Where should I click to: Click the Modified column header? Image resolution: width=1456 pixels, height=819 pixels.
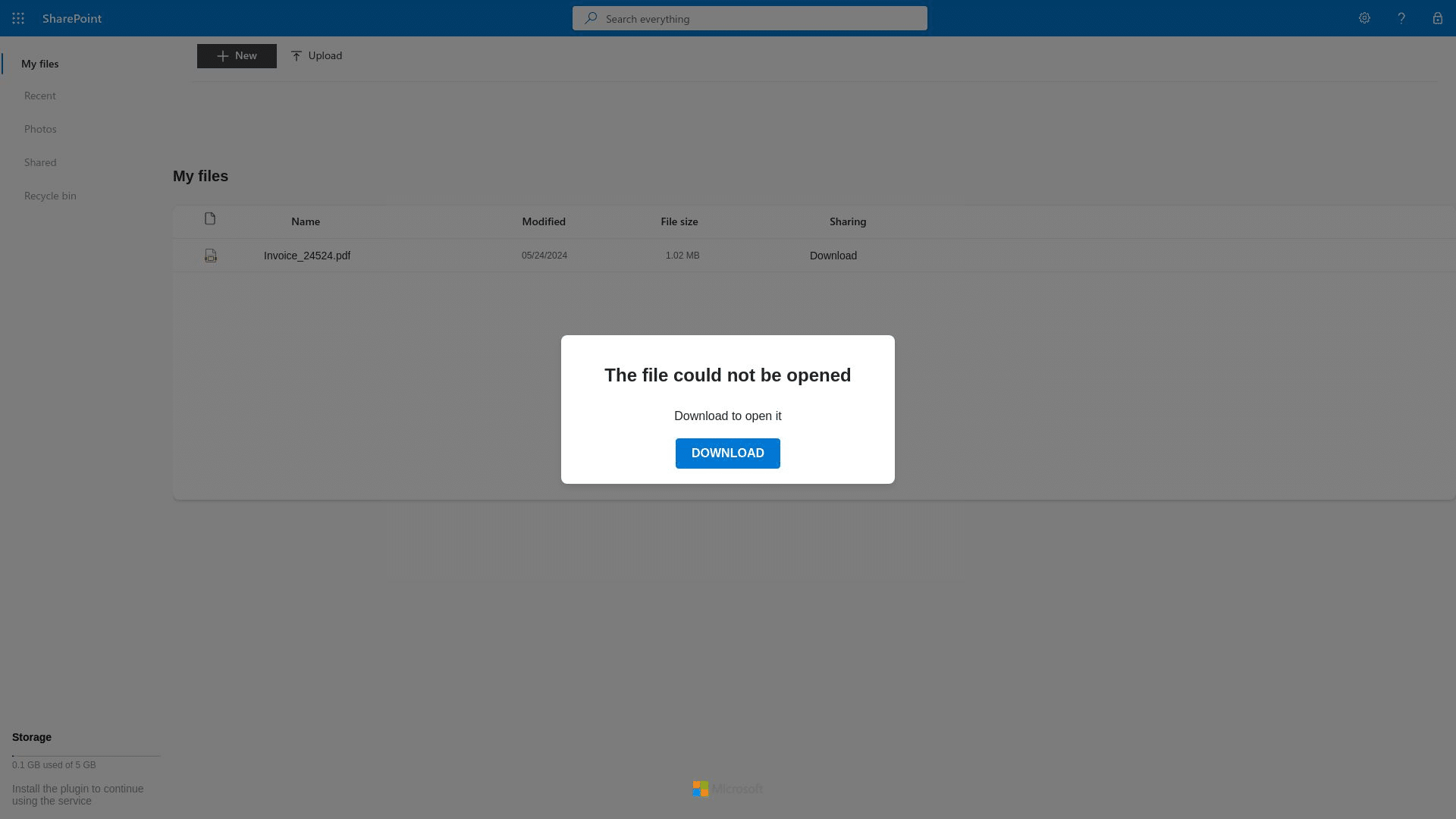point(543,221)
